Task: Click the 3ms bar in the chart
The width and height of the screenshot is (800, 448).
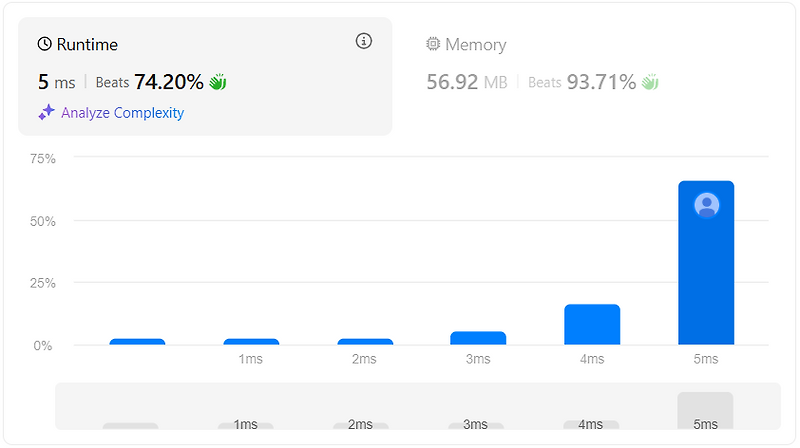Action: coord(478,338)
